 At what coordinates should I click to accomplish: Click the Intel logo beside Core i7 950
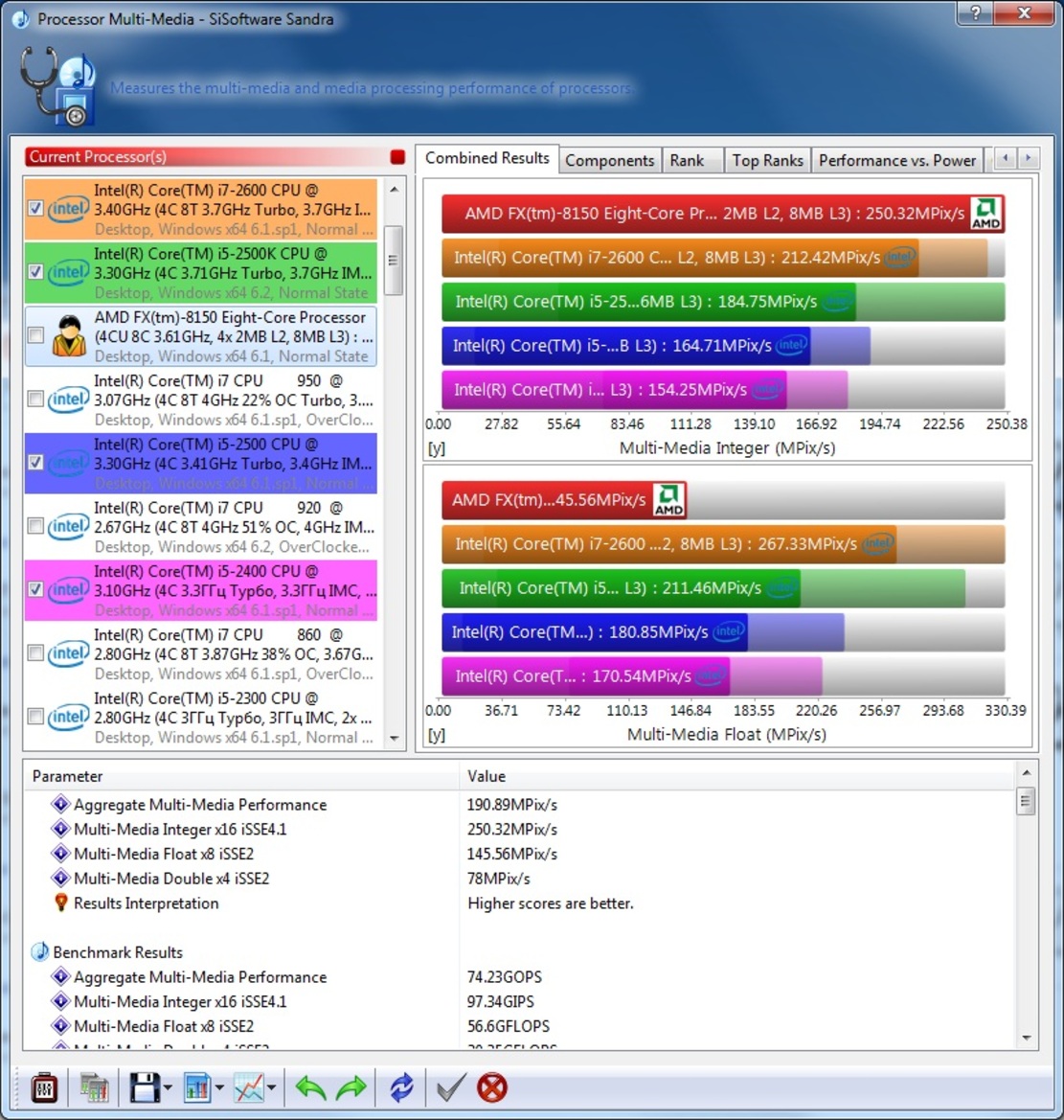pyautogui.click(x=69, y=400)
